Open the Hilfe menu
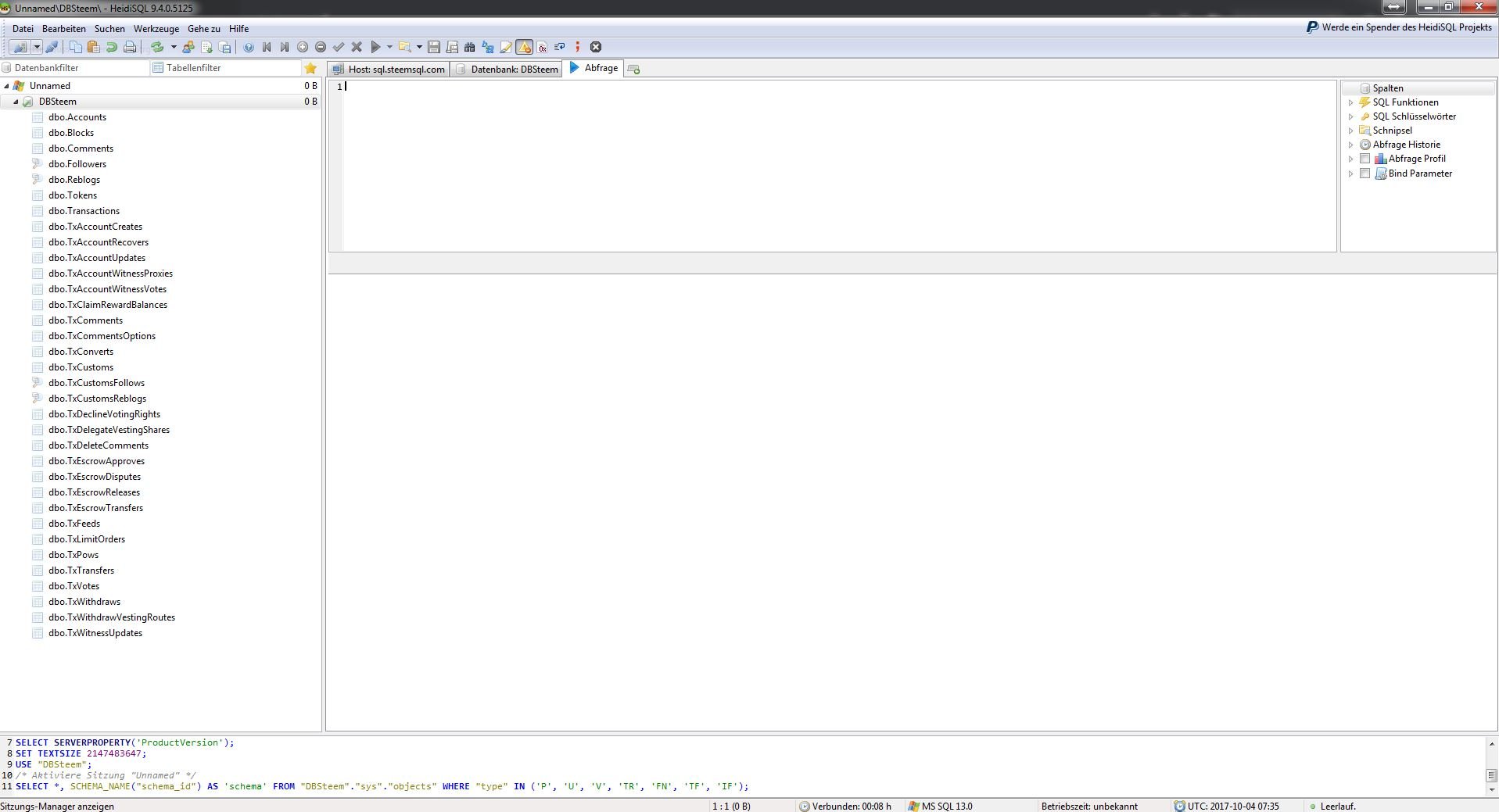This screenshot has width=1499, height=812. tap(239, 28)
